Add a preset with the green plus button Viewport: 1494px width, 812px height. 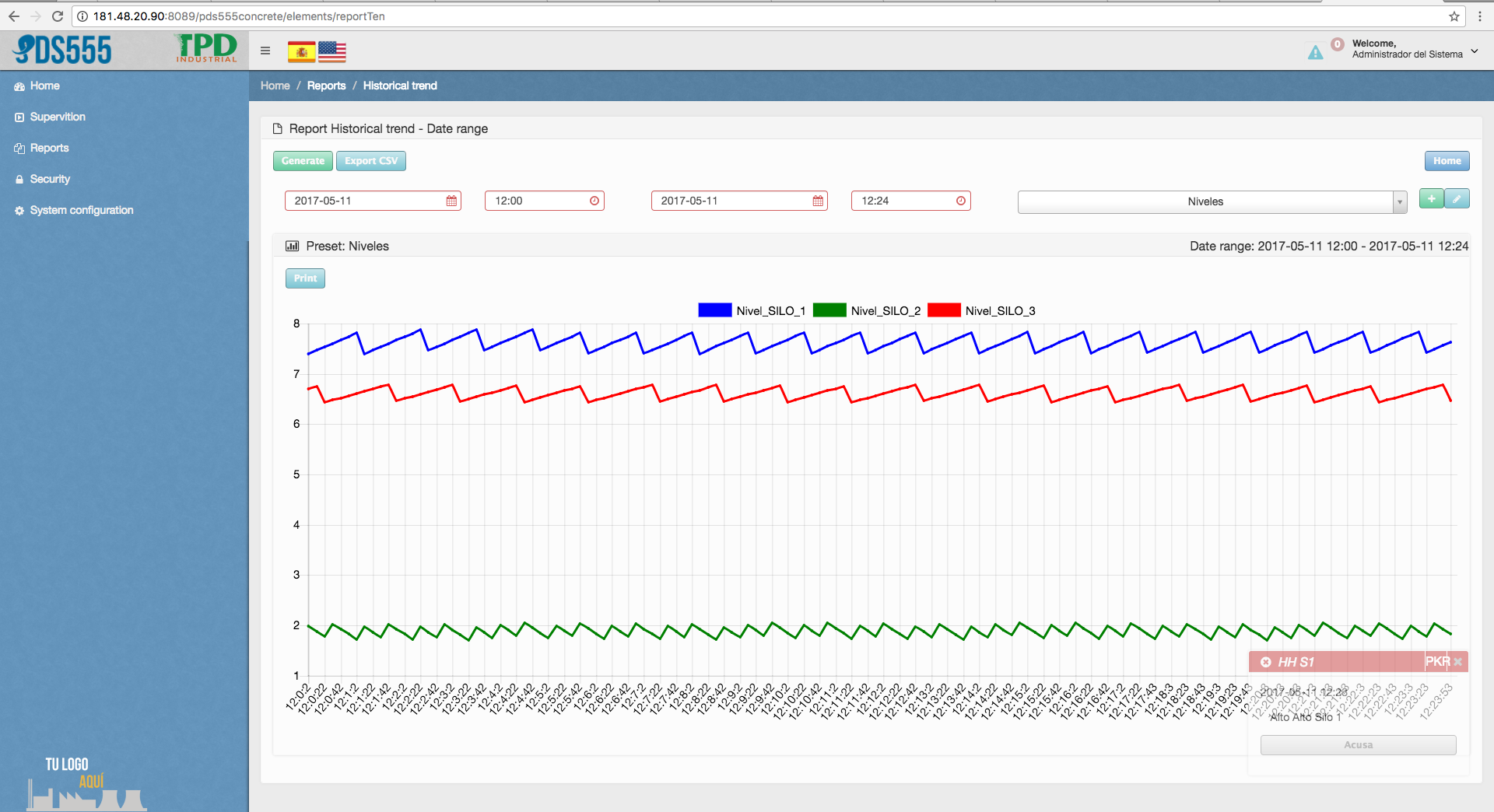[1431, 198]
